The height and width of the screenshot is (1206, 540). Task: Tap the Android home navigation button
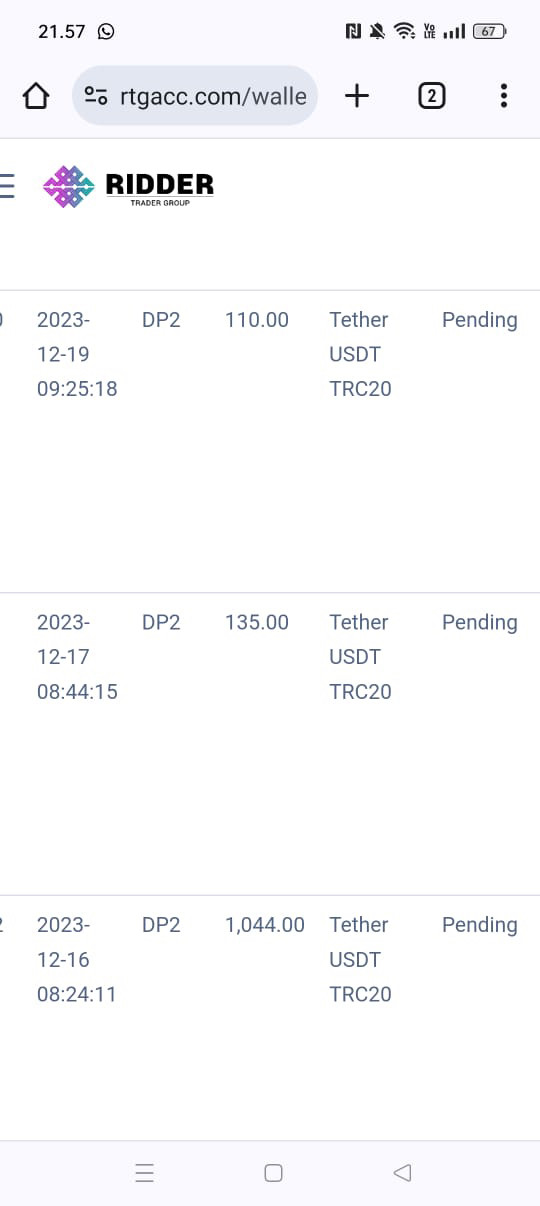click(273, 1173)
